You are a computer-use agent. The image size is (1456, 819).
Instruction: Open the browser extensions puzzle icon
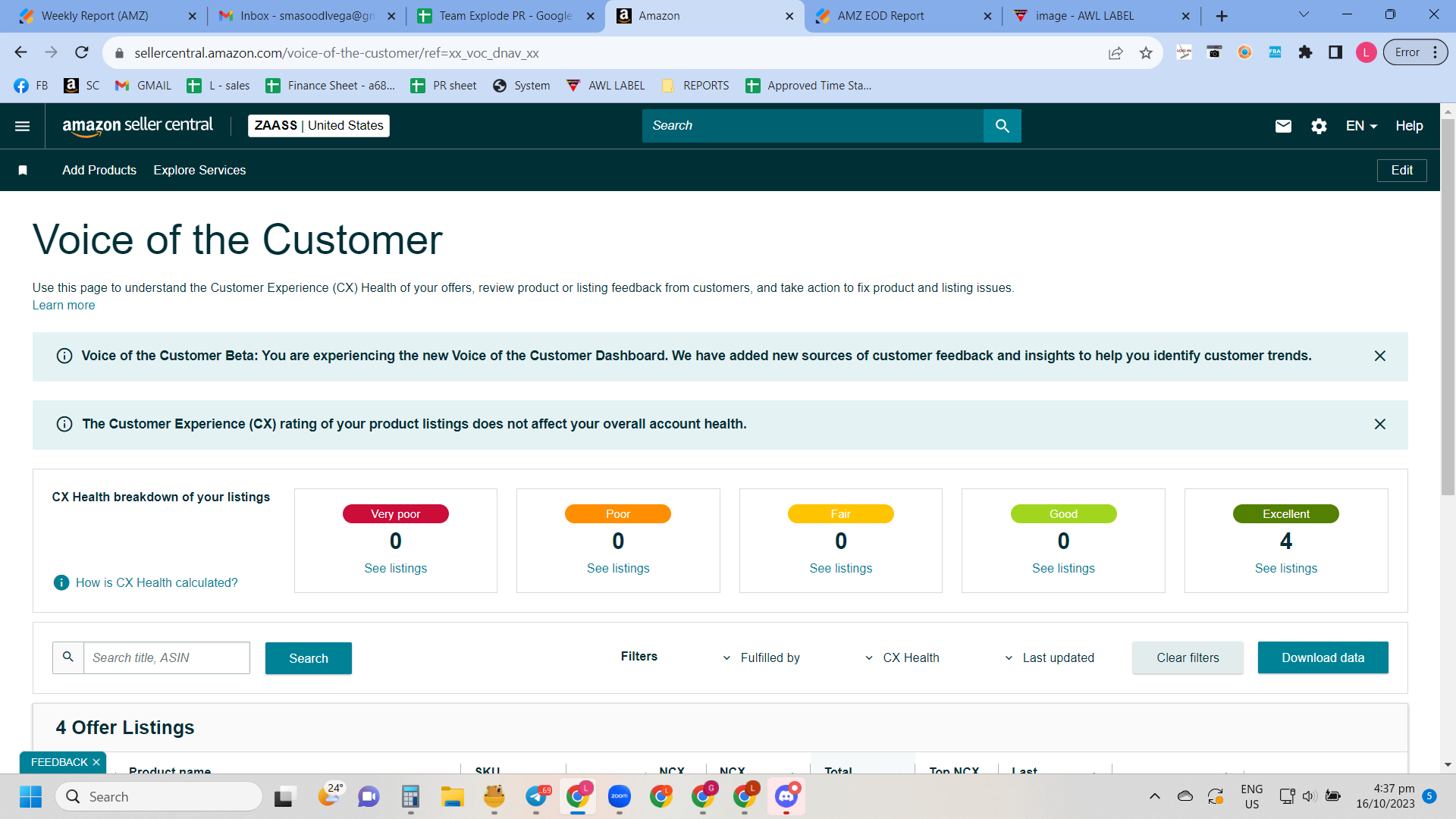[1305, 52]
